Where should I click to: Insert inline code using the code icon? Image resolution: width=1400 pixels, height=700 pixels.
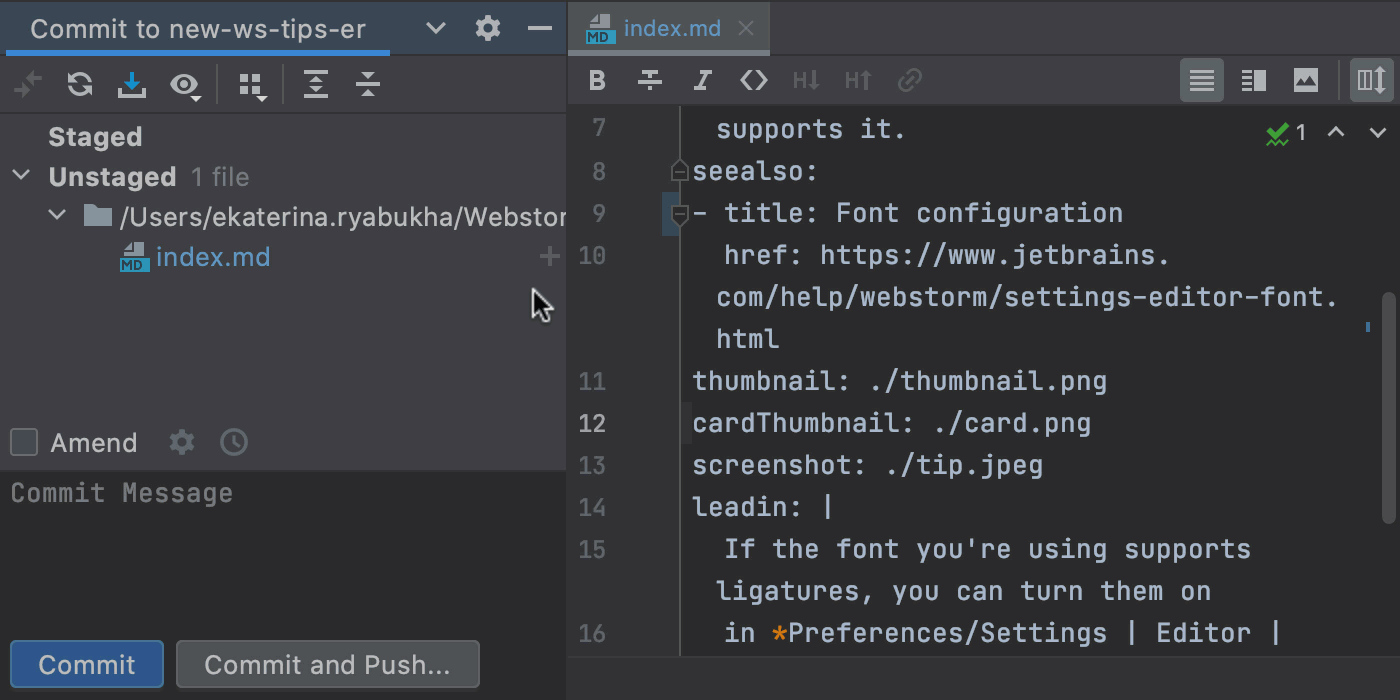[754, 80]
